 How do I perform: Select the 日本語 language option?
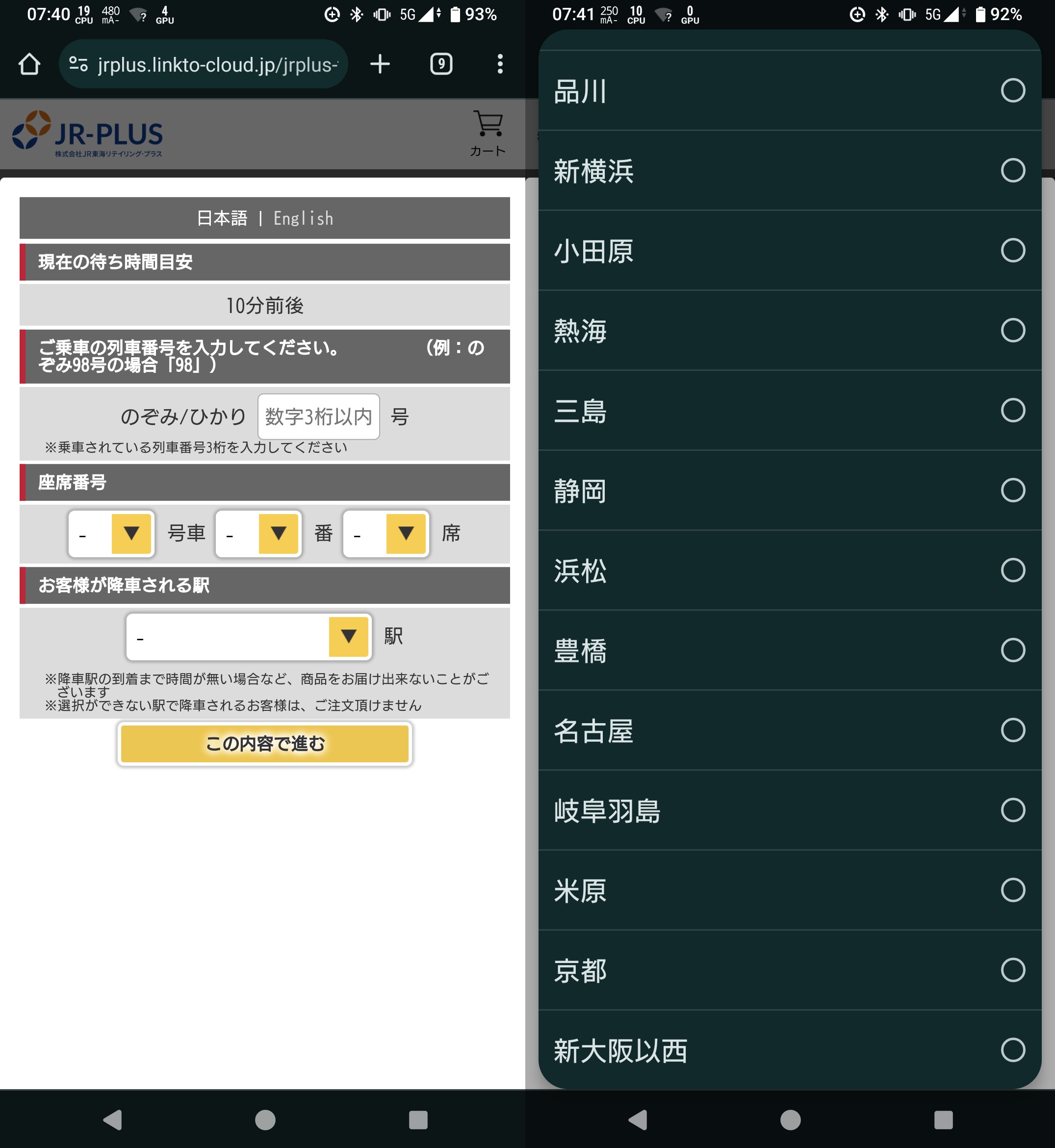click(x=222, y=218)
